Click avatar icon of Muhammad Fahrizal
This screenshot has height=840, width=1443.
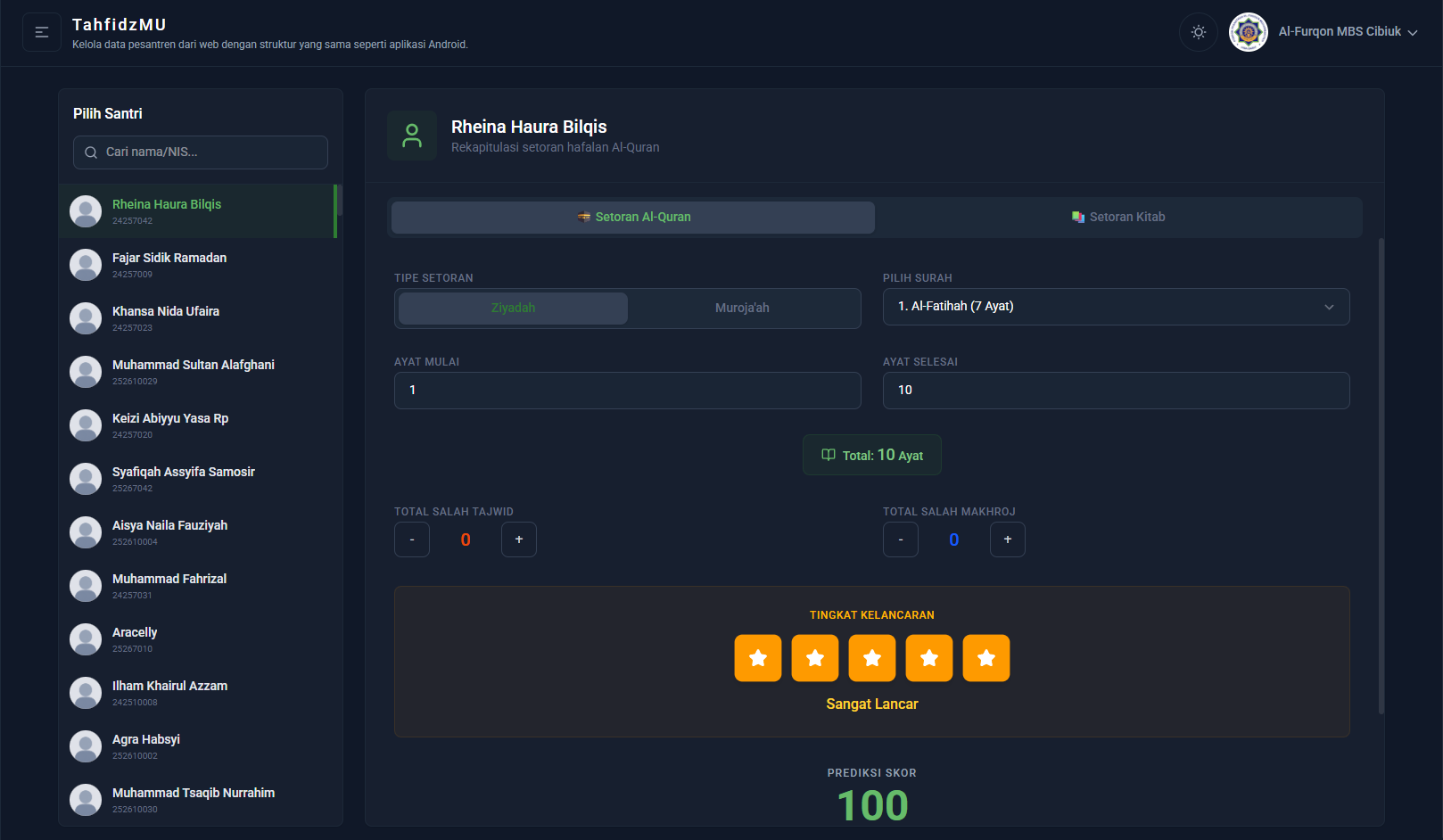[x=86, y=586]
